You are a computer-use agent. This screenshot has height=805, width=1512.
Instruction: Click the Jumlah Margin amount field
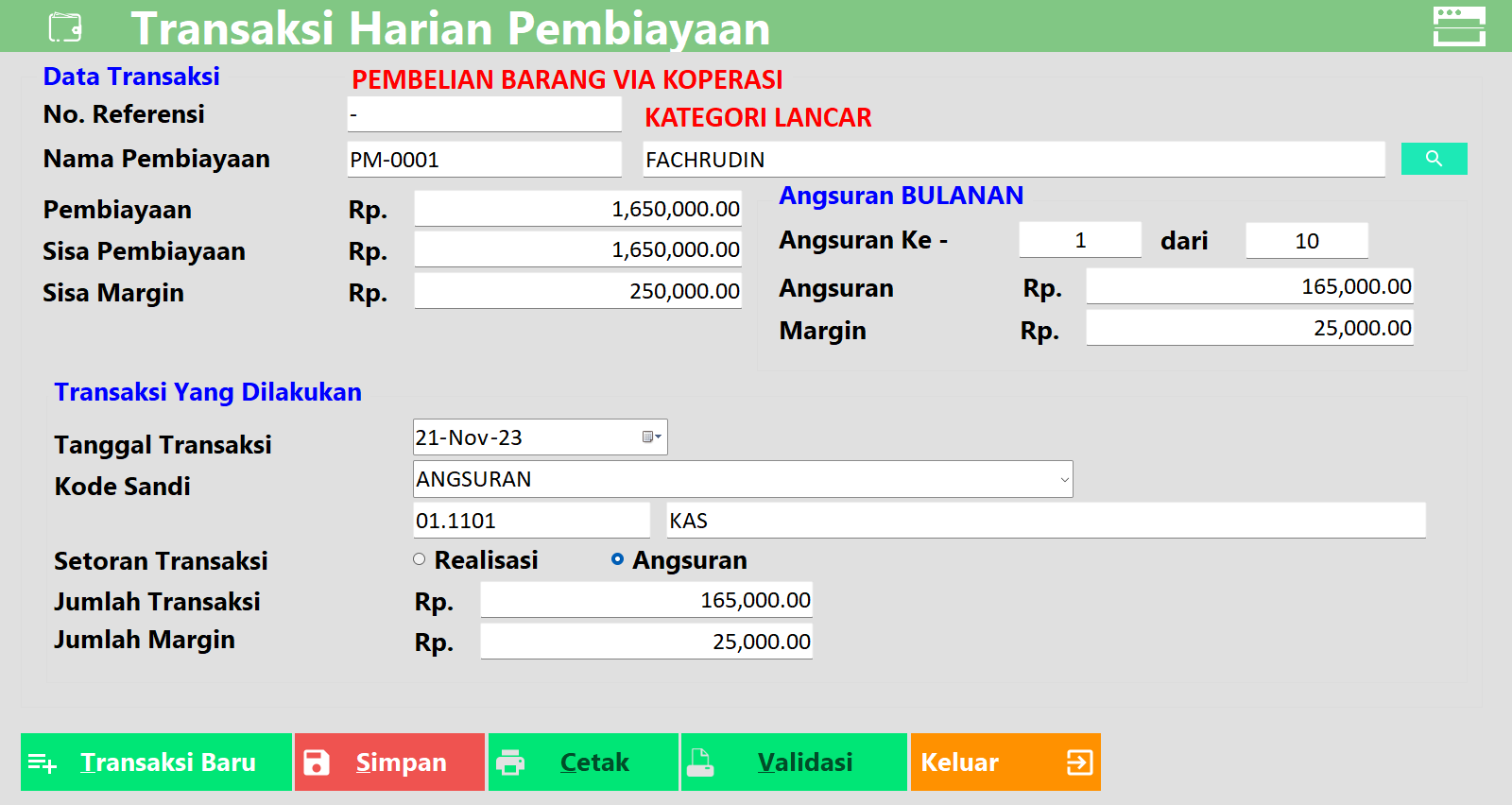pos(646,642)
